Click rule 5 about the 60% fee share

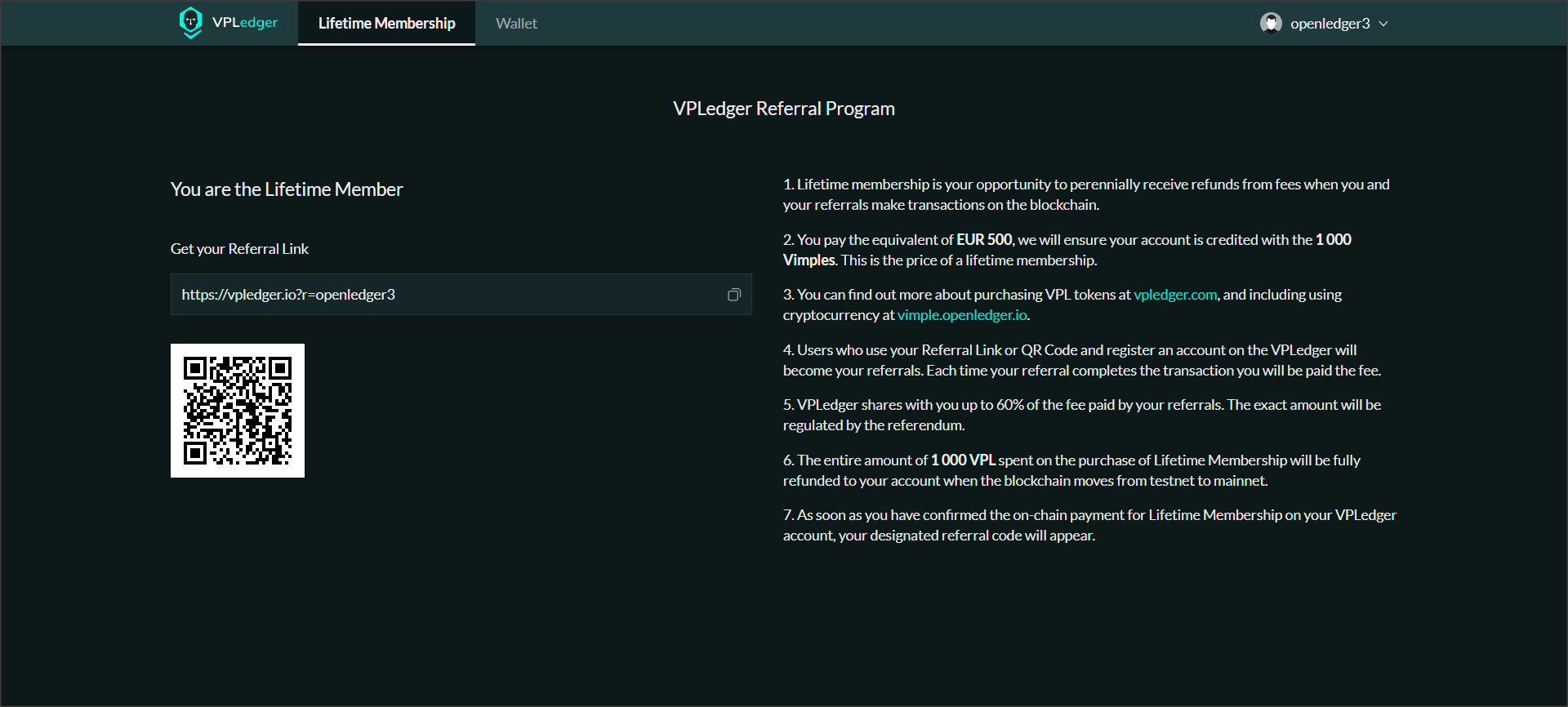(x=1081, y=415)
